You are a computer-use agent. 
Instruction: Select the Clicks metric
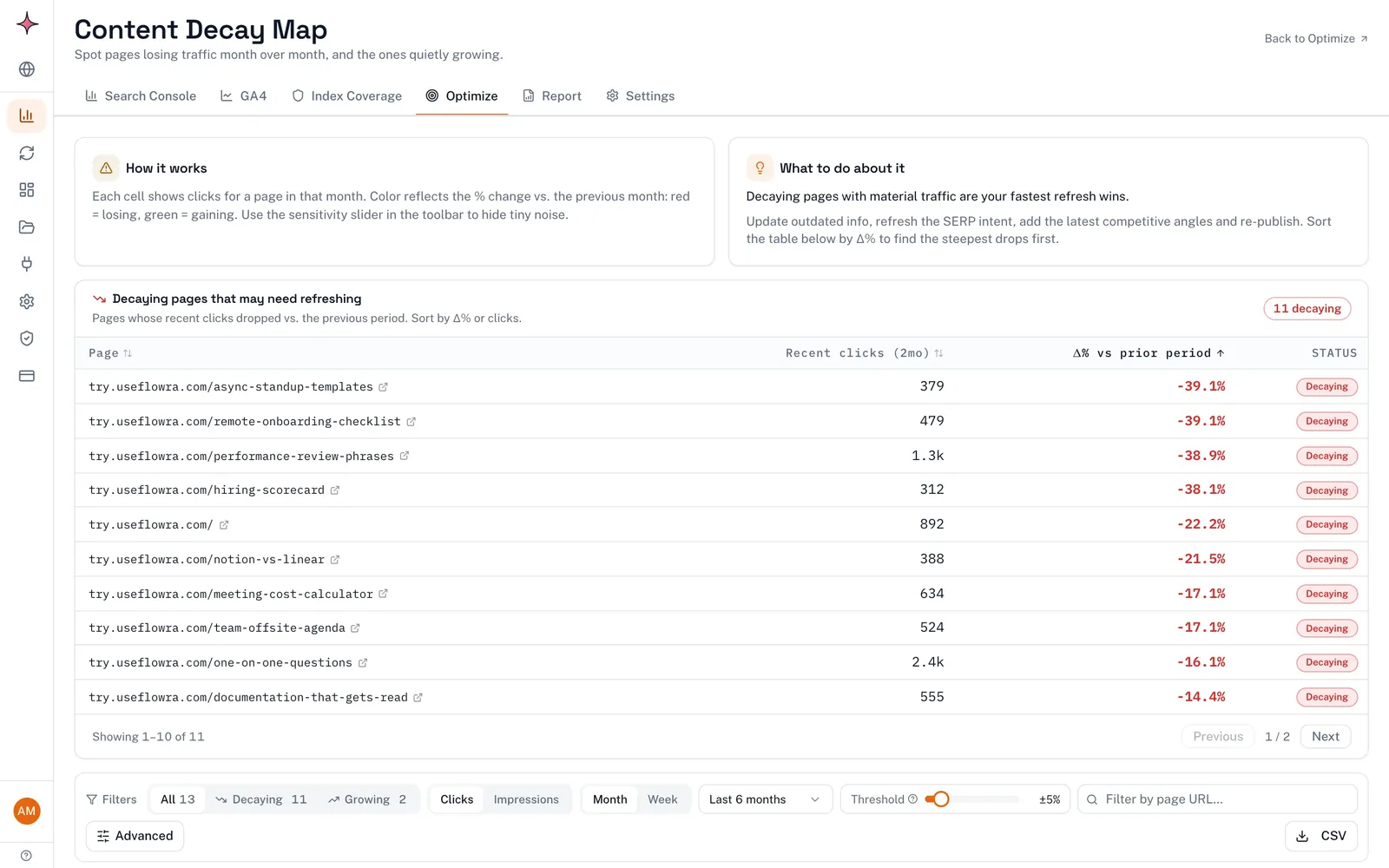(457, 799)
